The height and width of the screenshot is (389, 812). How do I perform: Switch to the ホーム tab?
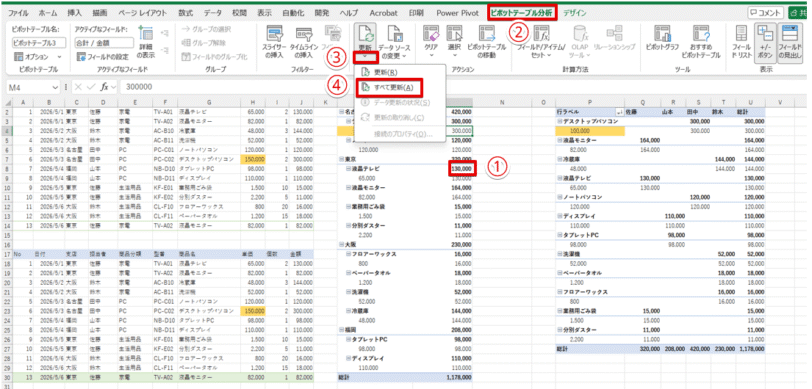pyautogui.click(x=48, y=13)
